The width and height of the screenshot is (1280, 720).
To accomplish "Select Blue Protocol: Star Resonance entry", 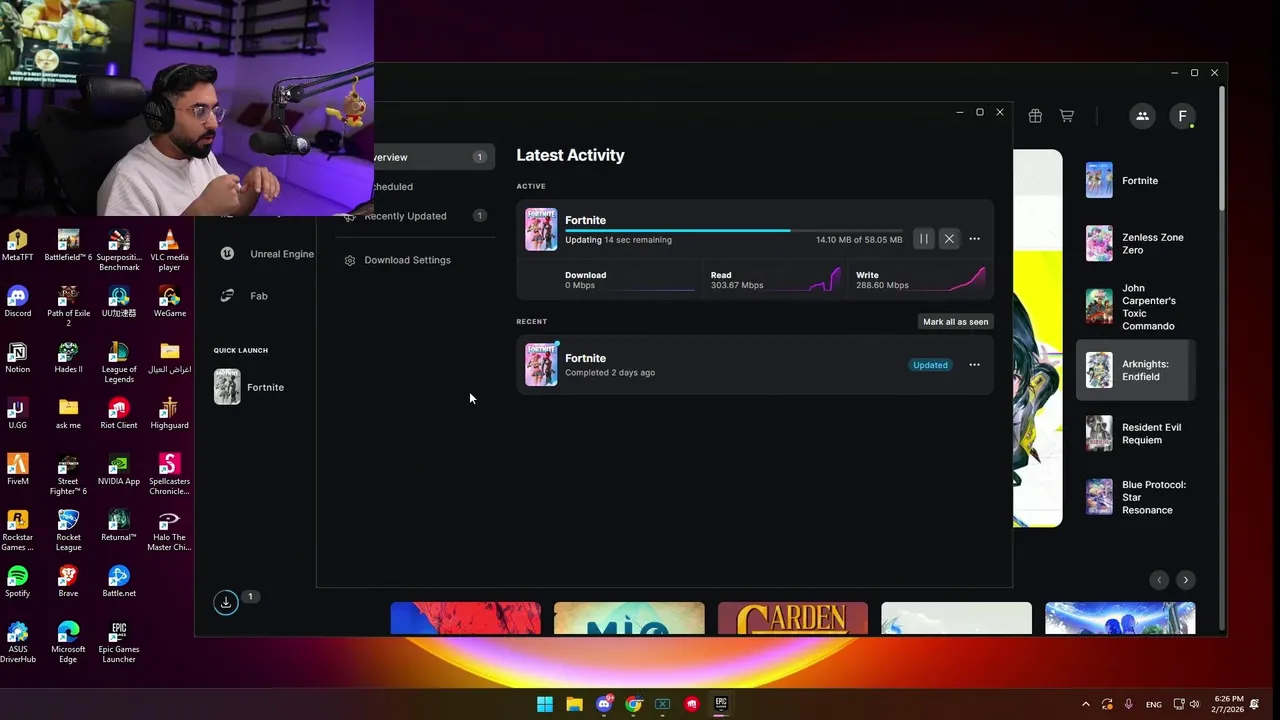I will pos(1135,497).
